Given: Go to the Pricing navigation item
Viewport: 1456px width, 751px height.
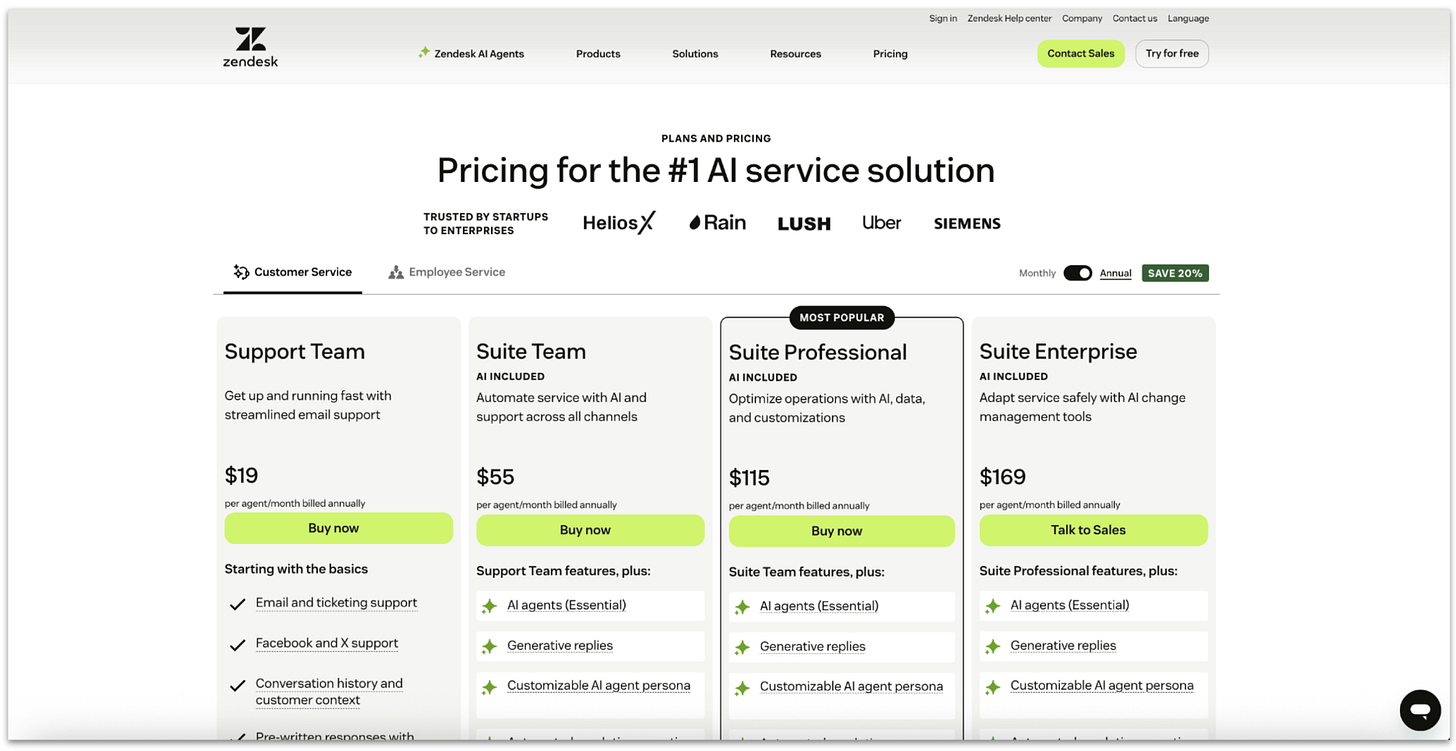Looking at the screenshot, I should [890, 54].
